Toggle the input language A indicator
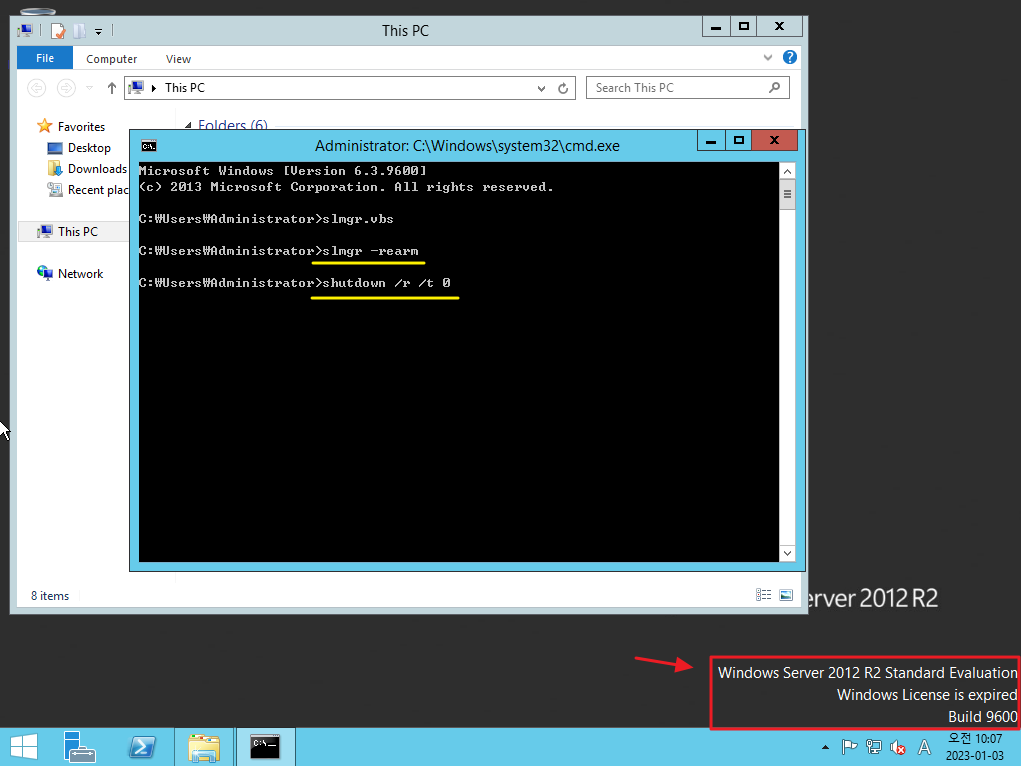This screenshot has height=766, width=1021. pos(924,747)
